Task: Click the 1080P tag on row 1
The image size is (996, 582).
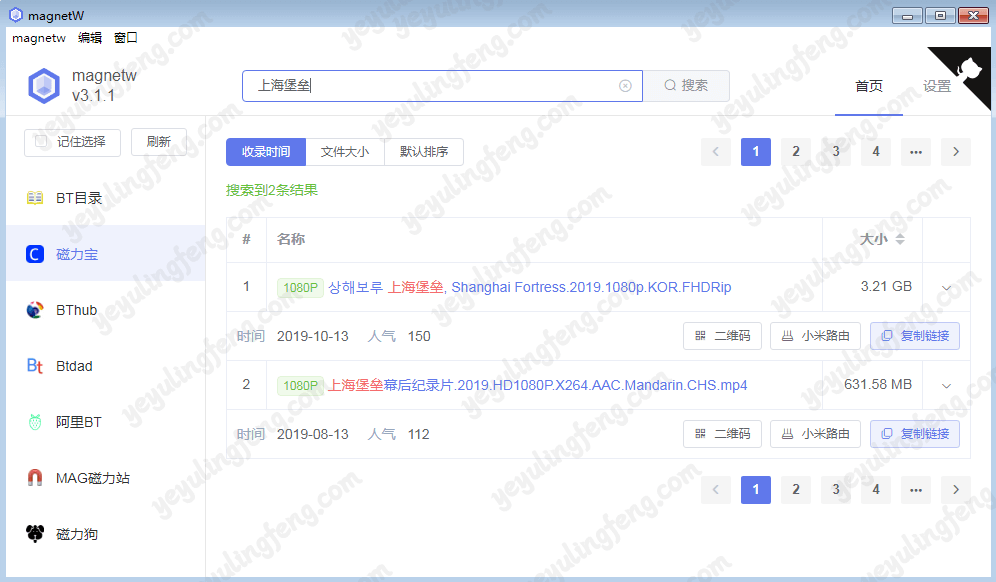Action: coord(300,288)
